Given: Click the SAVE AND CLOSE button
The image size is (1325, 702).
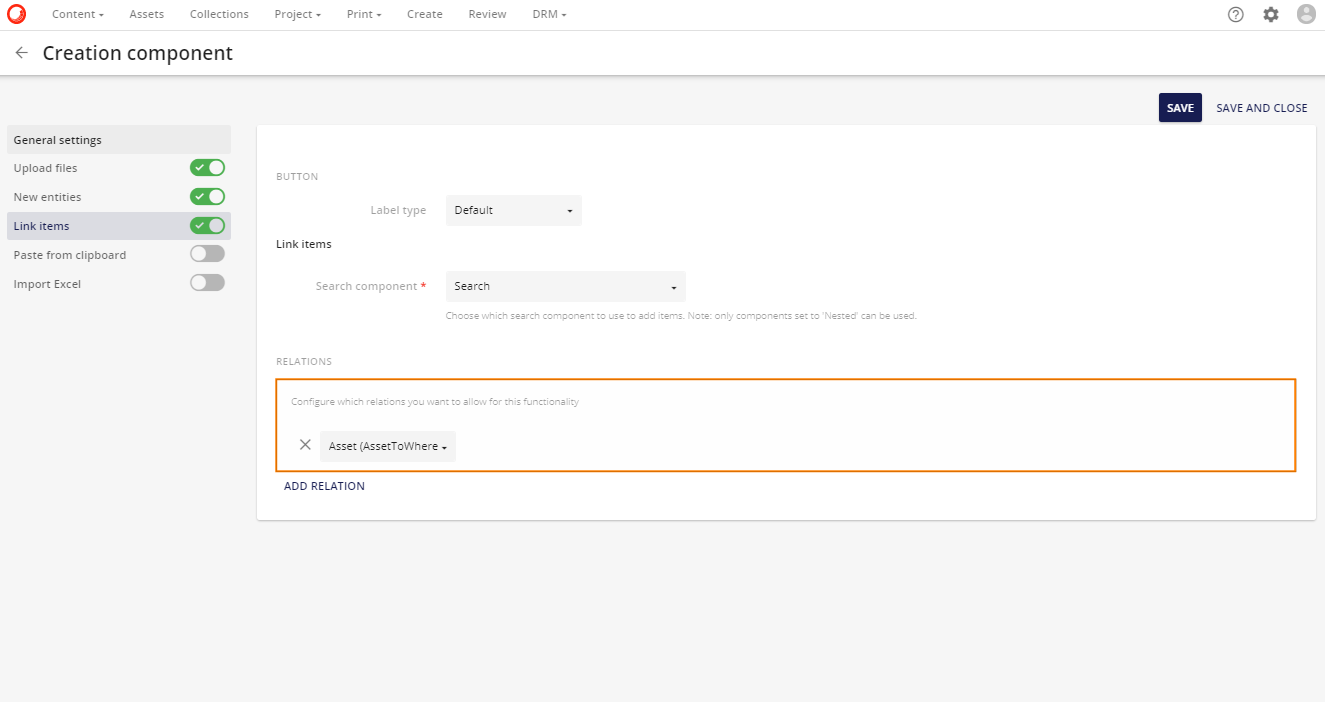Looking at the screenshot, I should 1261,107.
